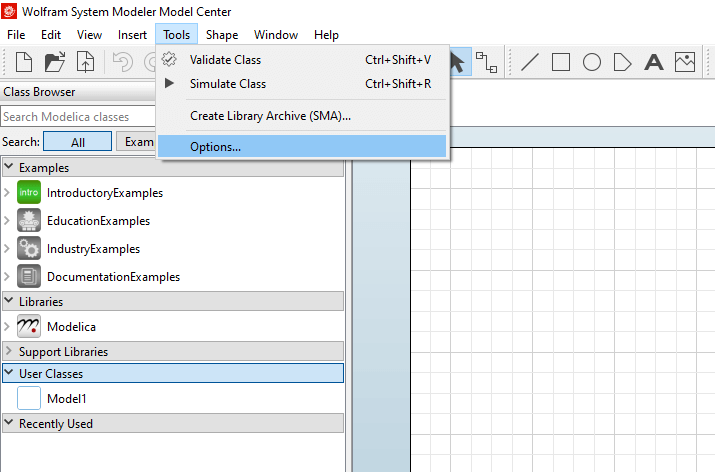Screen dimensions: 715x472
Task: Open the Insert menu
Action: coord(132,35)
